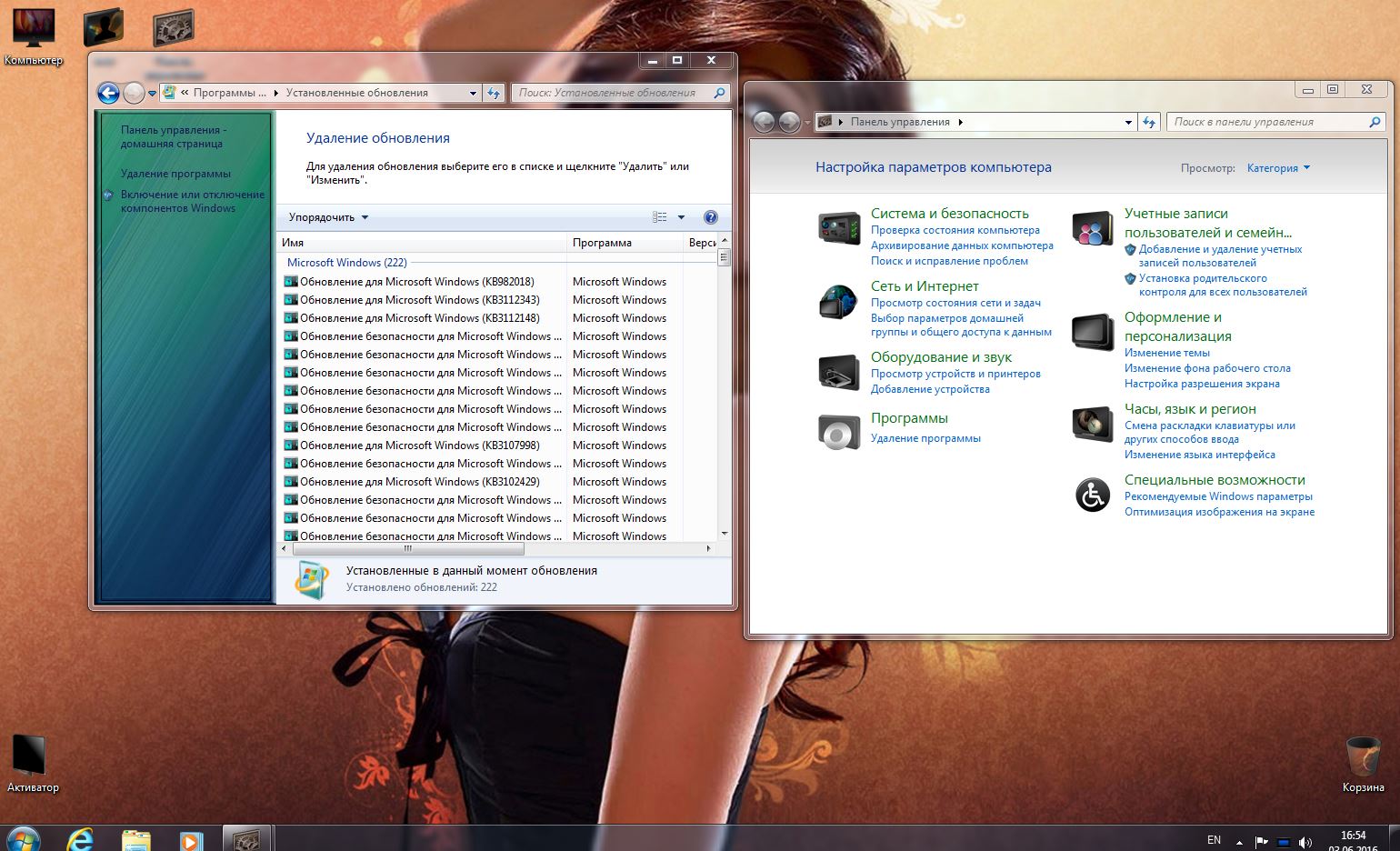This screenshot has height=851, width=1400.
Task: Open the Programs category disc icon
Action: click(x=838, y=432)
